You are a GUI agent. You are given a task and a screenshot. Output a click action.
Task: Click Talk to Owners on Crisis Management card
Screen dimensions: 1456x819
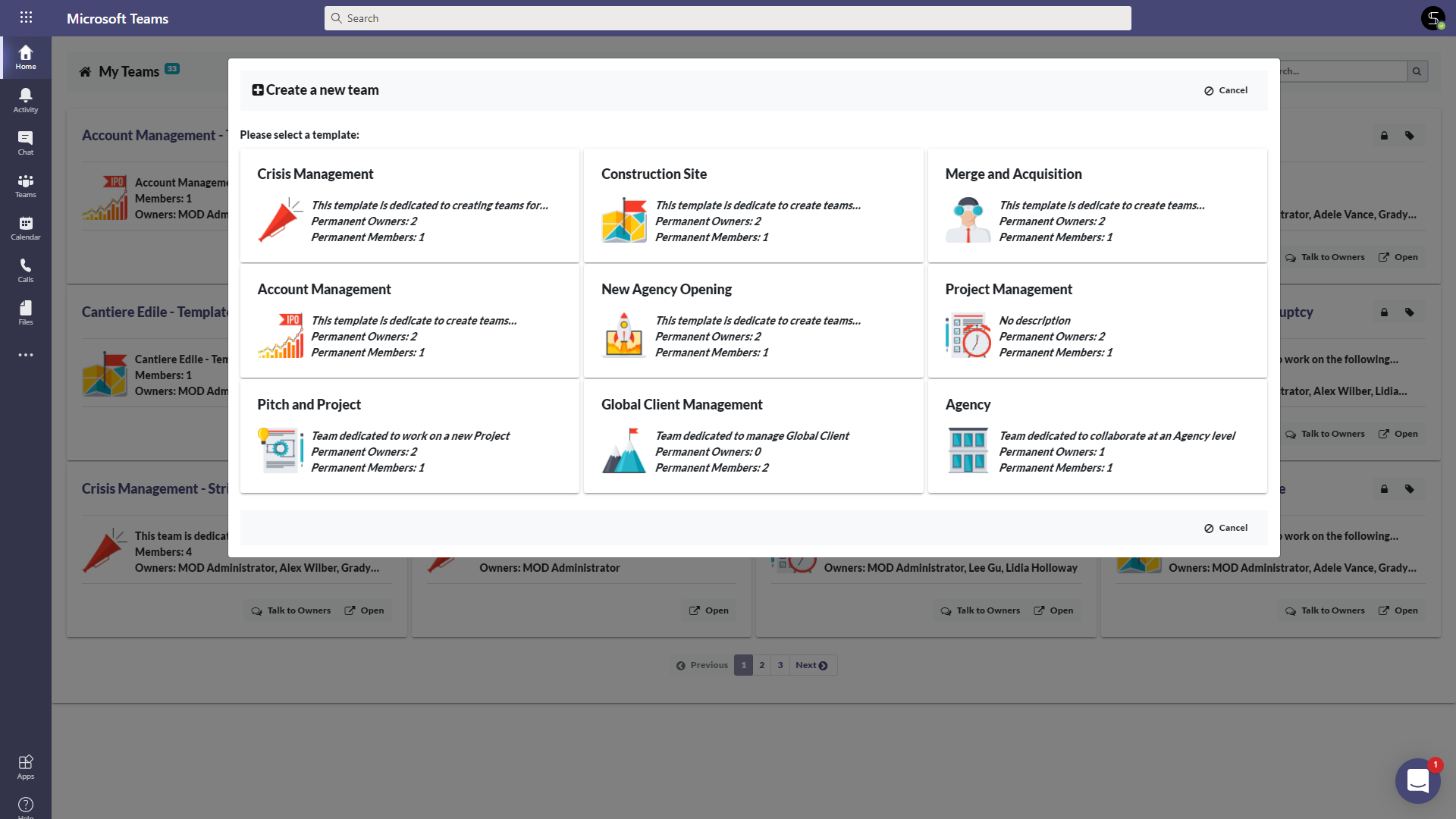291,610
